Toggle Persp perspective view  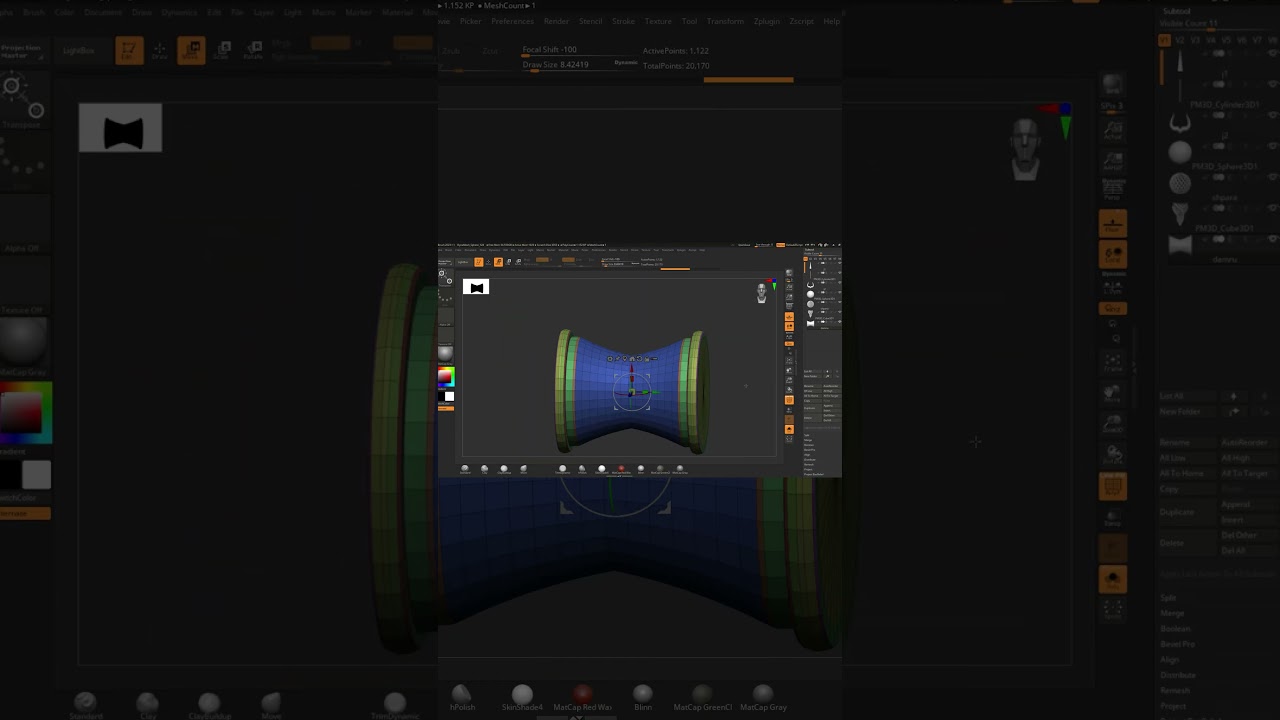(x=1112, y=189)
